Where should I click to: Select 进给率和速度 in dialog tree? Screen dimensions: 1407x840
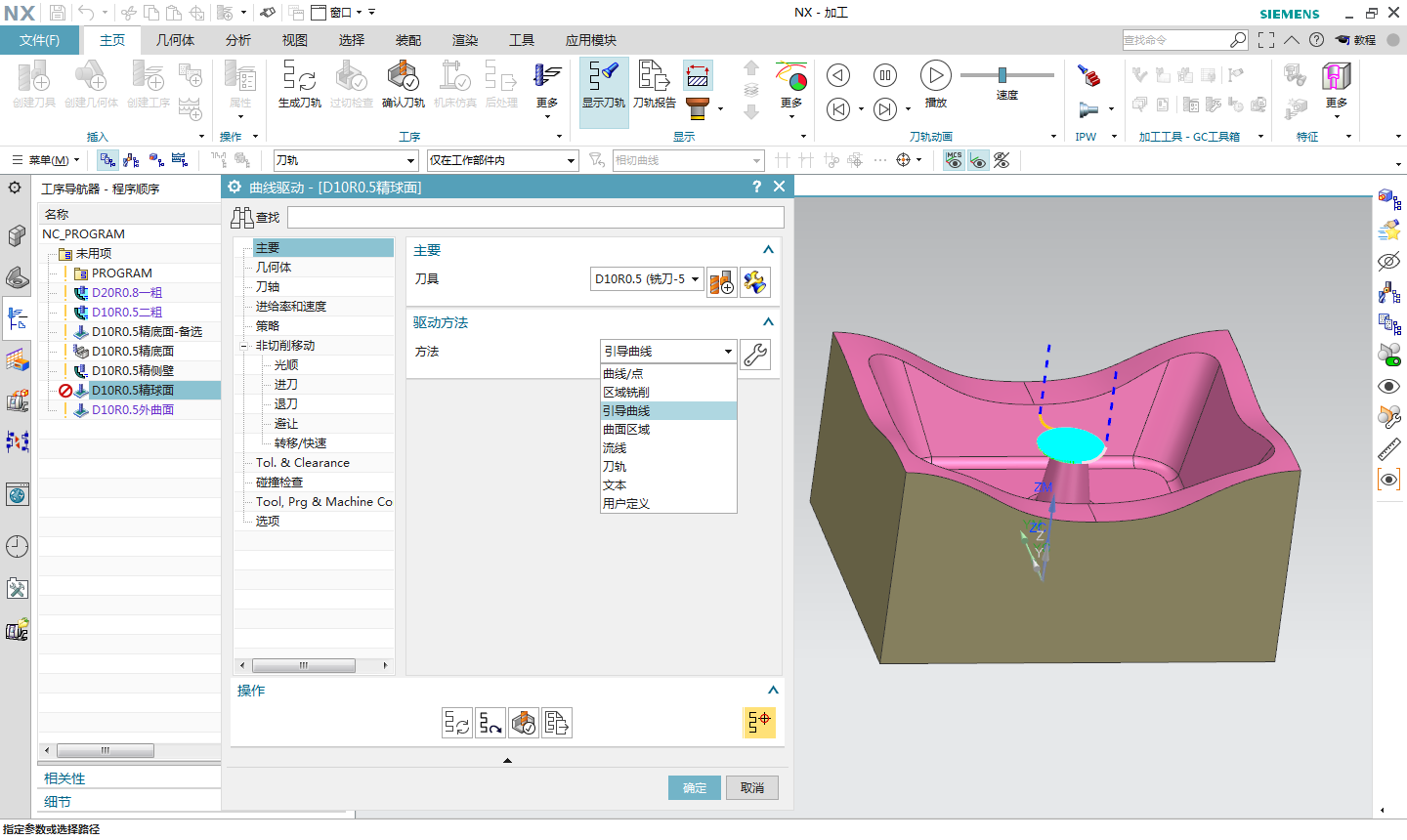[291, 306]
